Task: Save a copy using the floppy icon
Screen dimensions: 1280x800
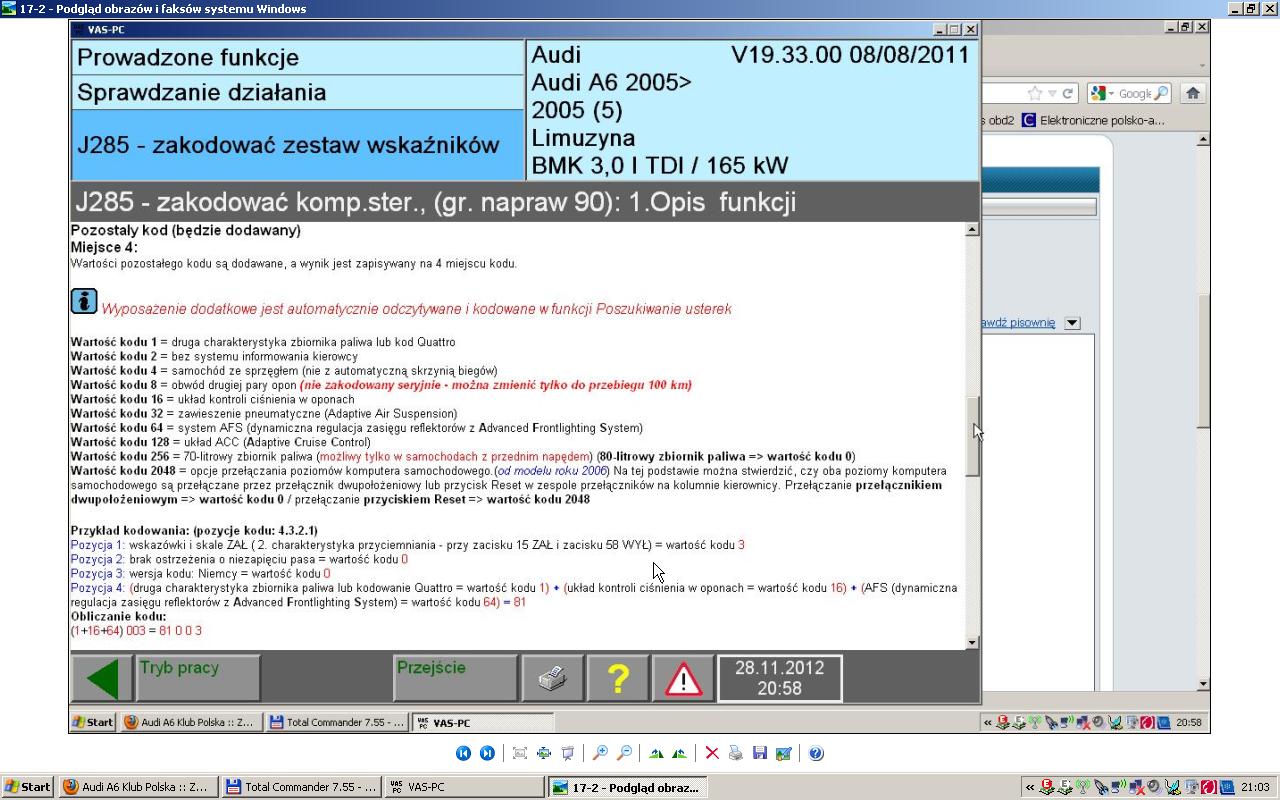Action: coord(760,753)
